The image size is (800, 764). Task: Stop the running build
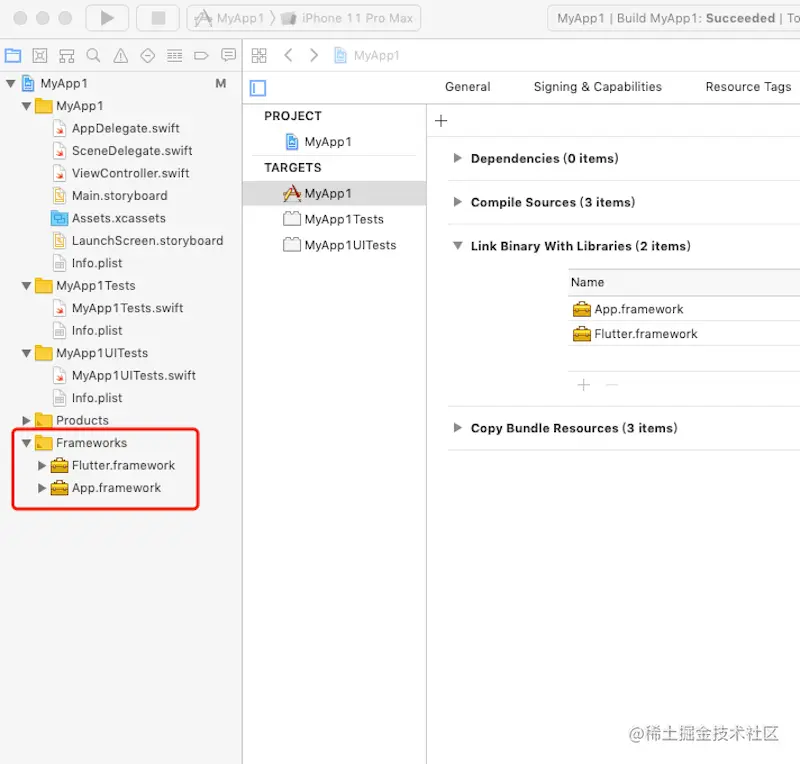click(158, 18)
